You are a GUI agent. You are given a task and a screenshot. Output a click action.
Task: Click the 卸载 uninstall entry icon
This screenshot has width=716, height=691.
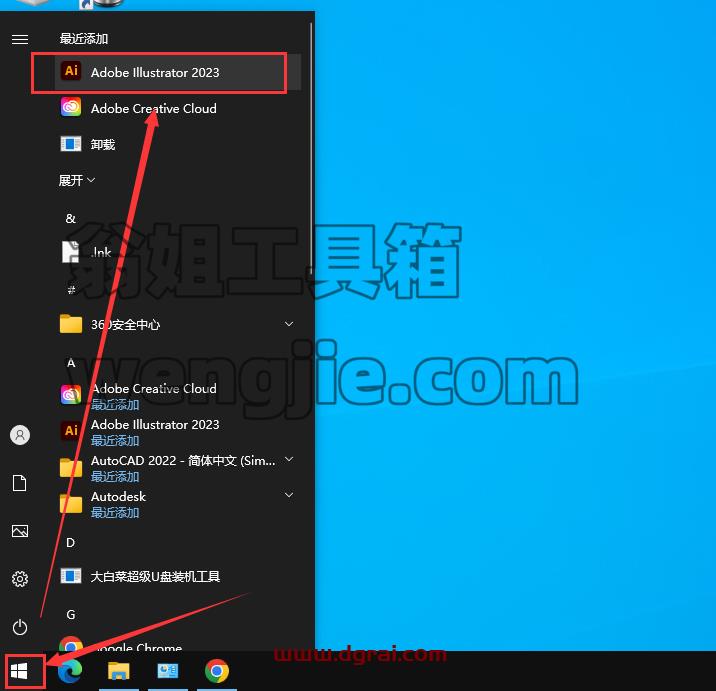point(71,144)
